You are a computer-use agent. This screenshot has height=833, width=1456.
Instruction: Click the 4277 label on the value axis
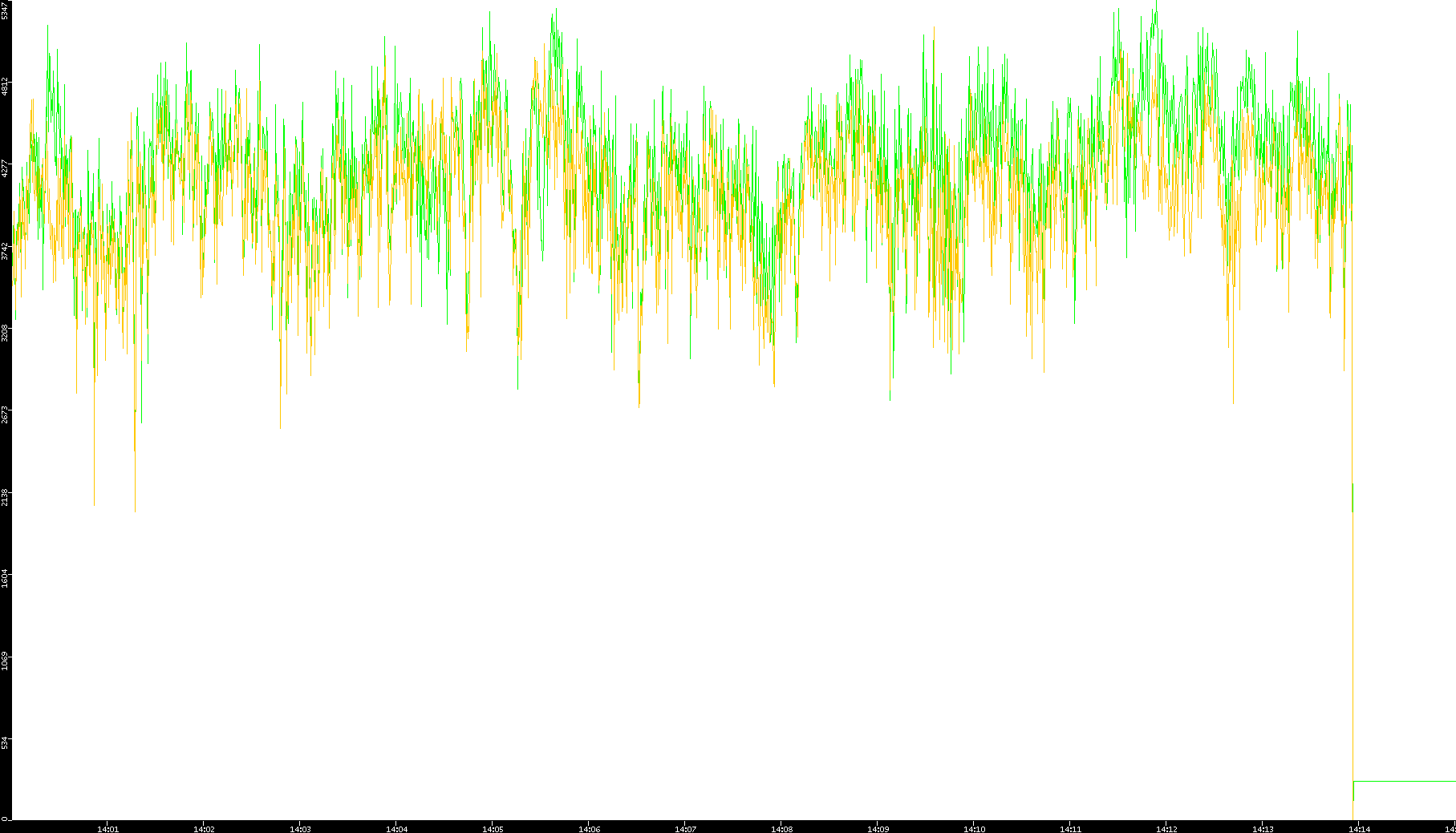click(x=5, y=168)
